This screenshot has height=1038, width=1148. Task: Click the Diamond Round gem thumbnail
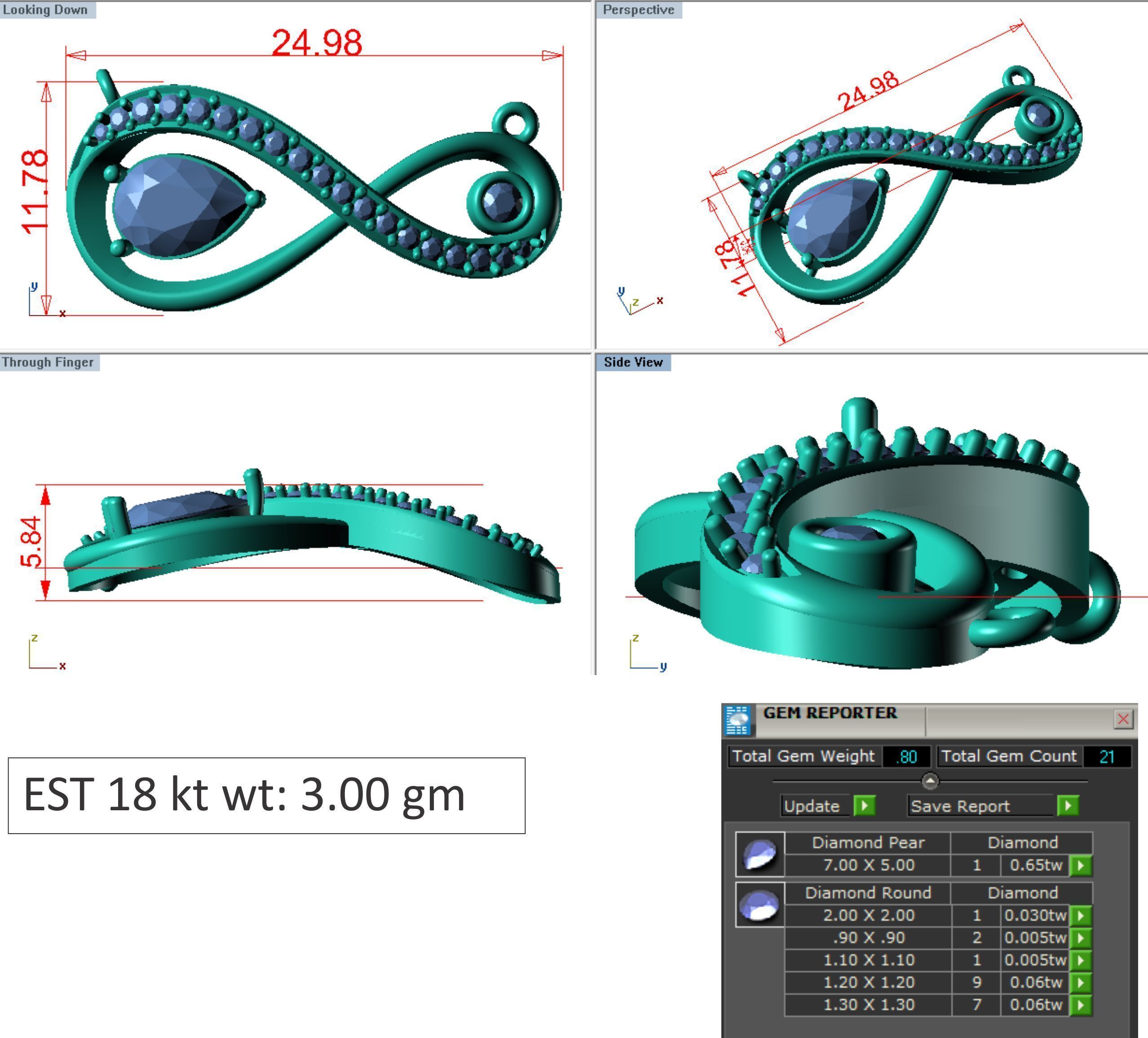759,904
